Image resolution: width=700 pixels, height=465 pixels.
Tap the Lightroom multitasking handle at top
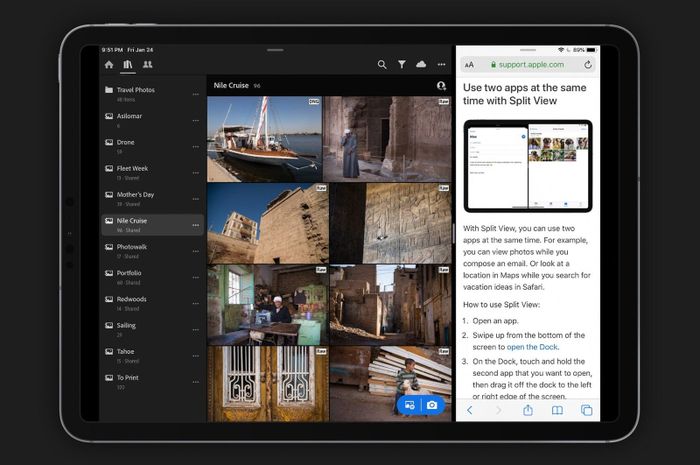(x=275, y=50)
